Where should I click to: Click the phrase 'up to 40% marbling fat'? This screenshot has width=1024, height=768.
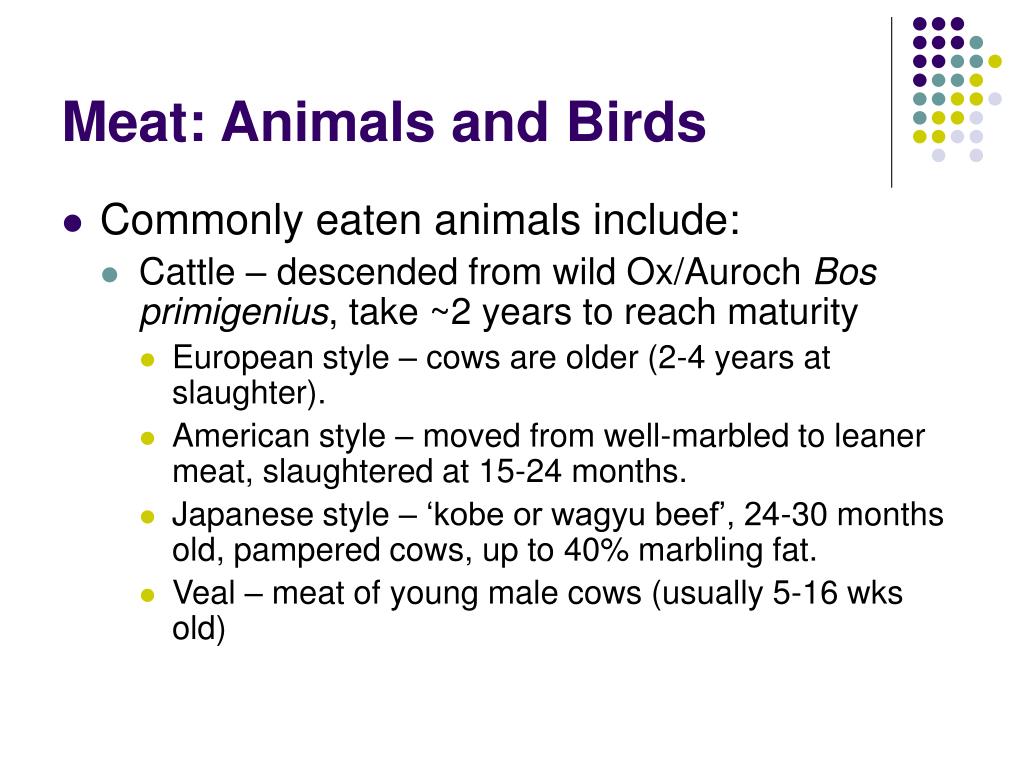pyautogui.click(x=649, y=550)
